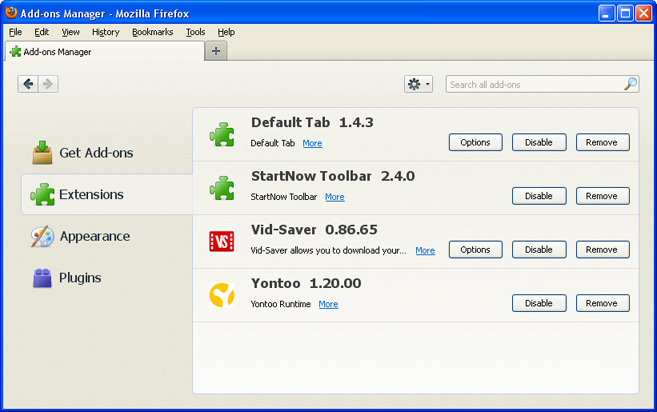The image size is (657, 412).
Task: Click the Vid-Saver description text
Action: tap(328, 251)
